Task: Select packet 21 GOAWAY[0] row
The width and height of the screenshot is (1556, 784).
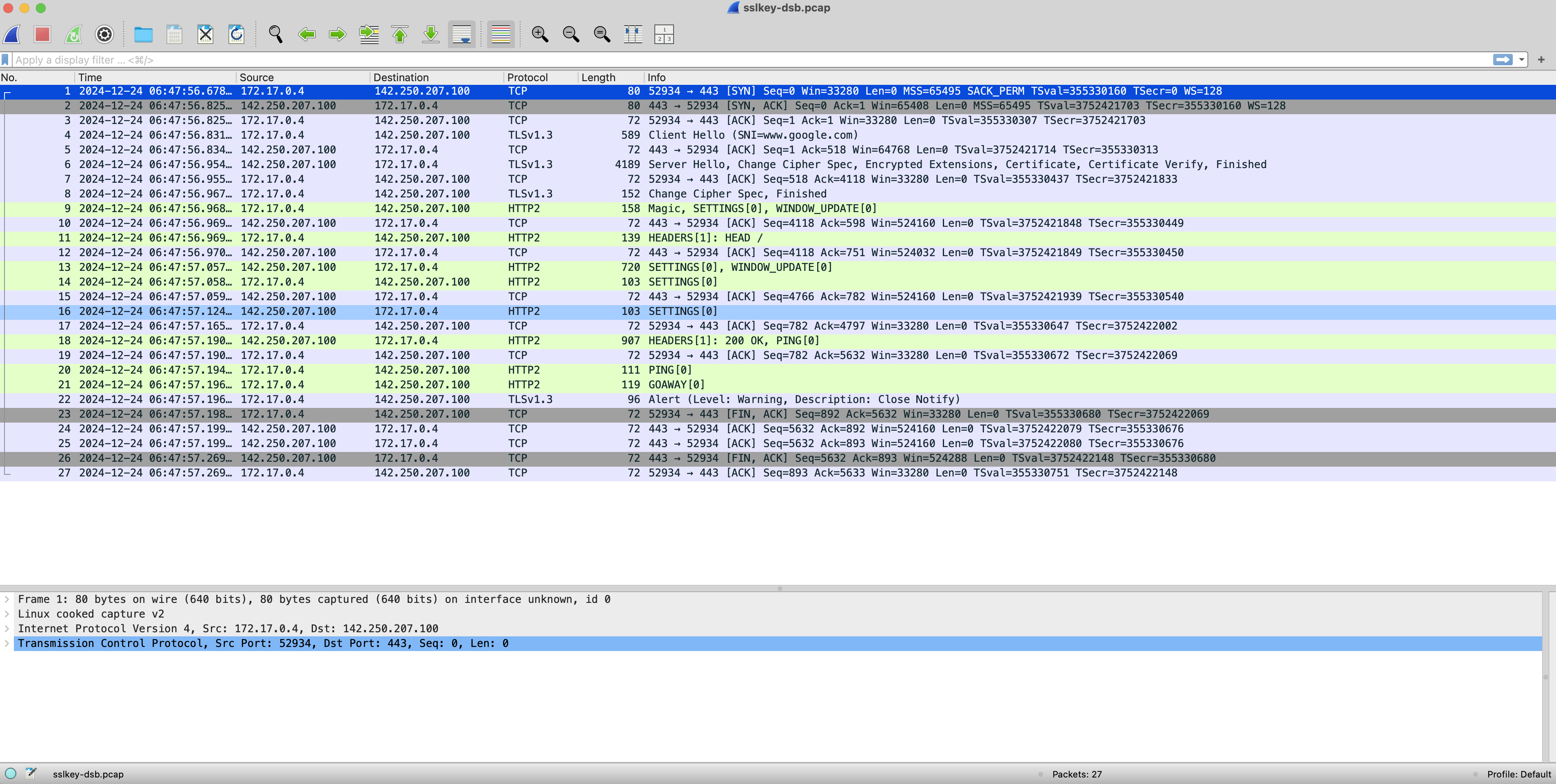Action: point(778,385)
